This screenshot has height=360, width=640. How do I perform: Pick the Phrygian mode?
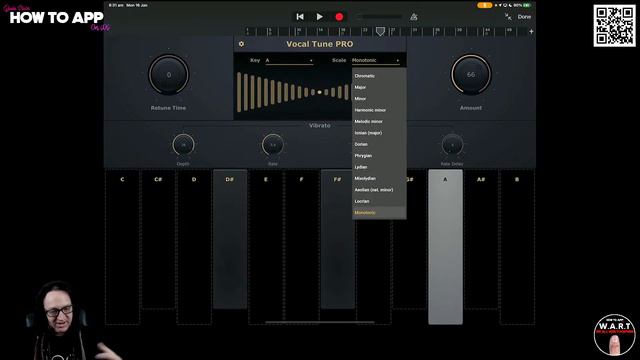pos(379,156)
